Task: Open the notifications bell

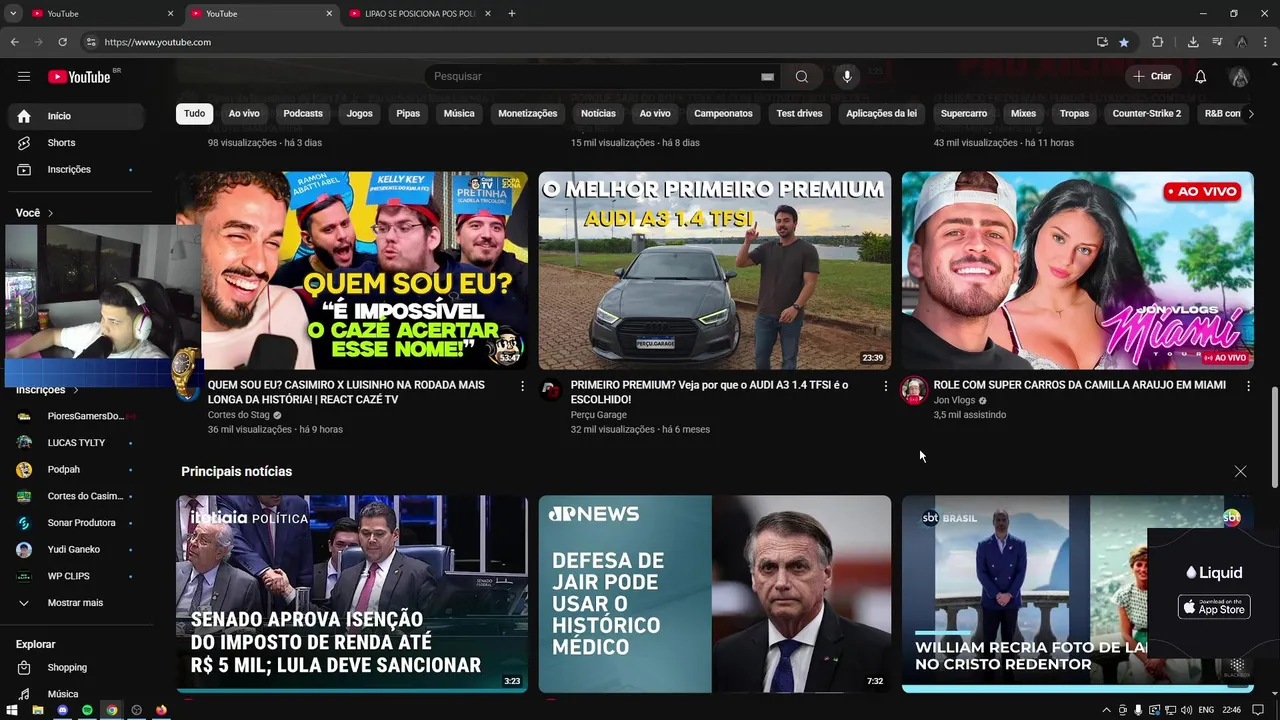Action: pyautogui.click(x=1201, y=76)
